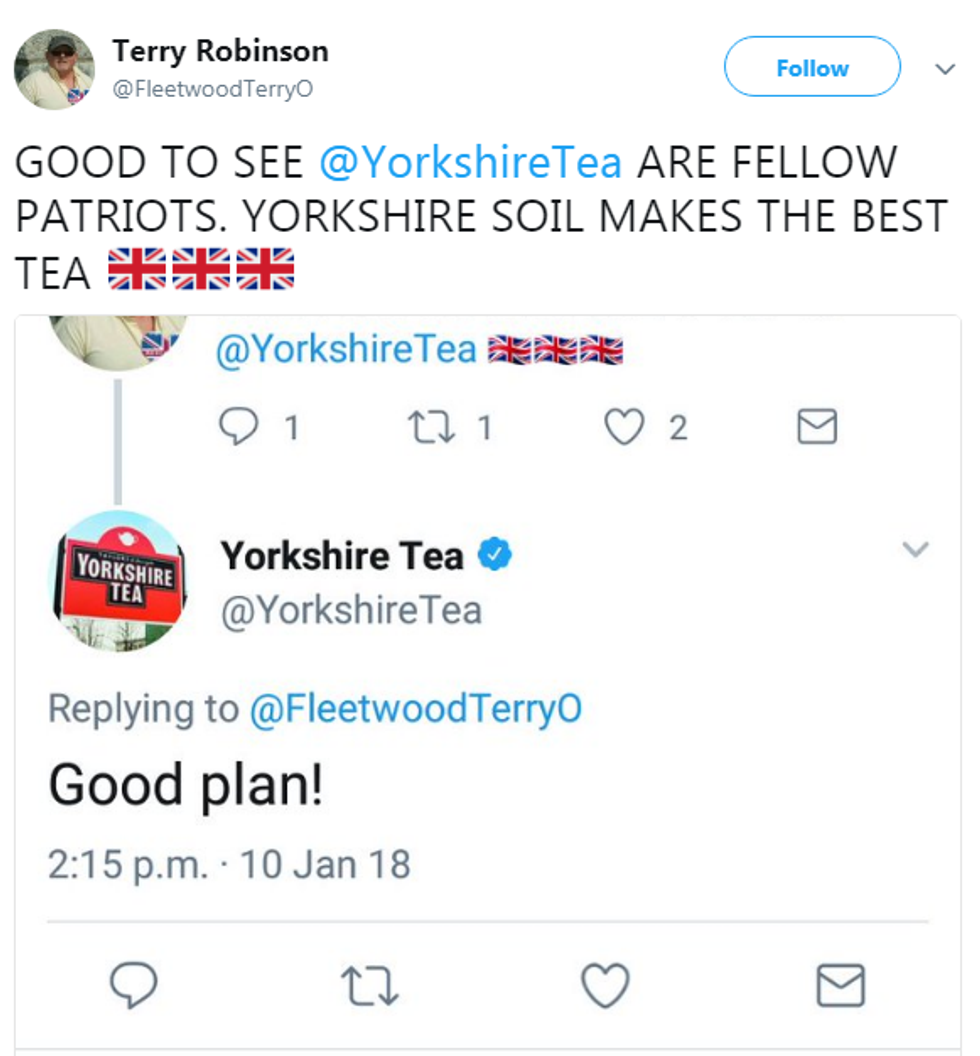
Task: Click Terry Robinson's display name
Action: [220, 52]
